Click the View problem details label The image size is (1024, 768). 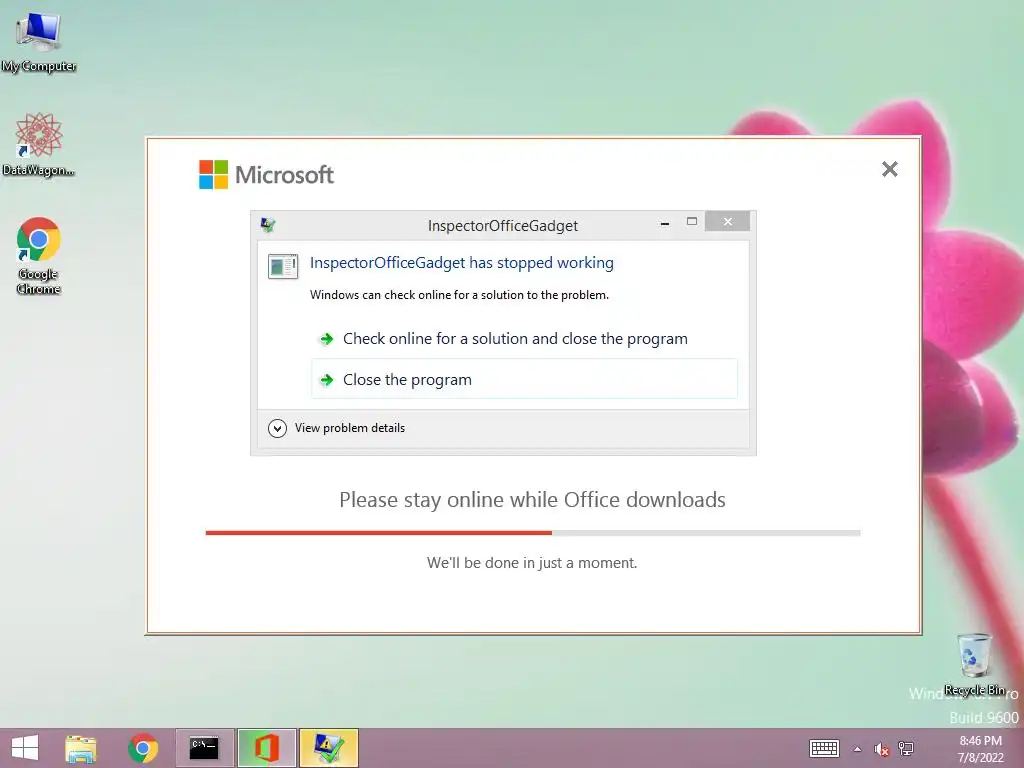[350, 428]
